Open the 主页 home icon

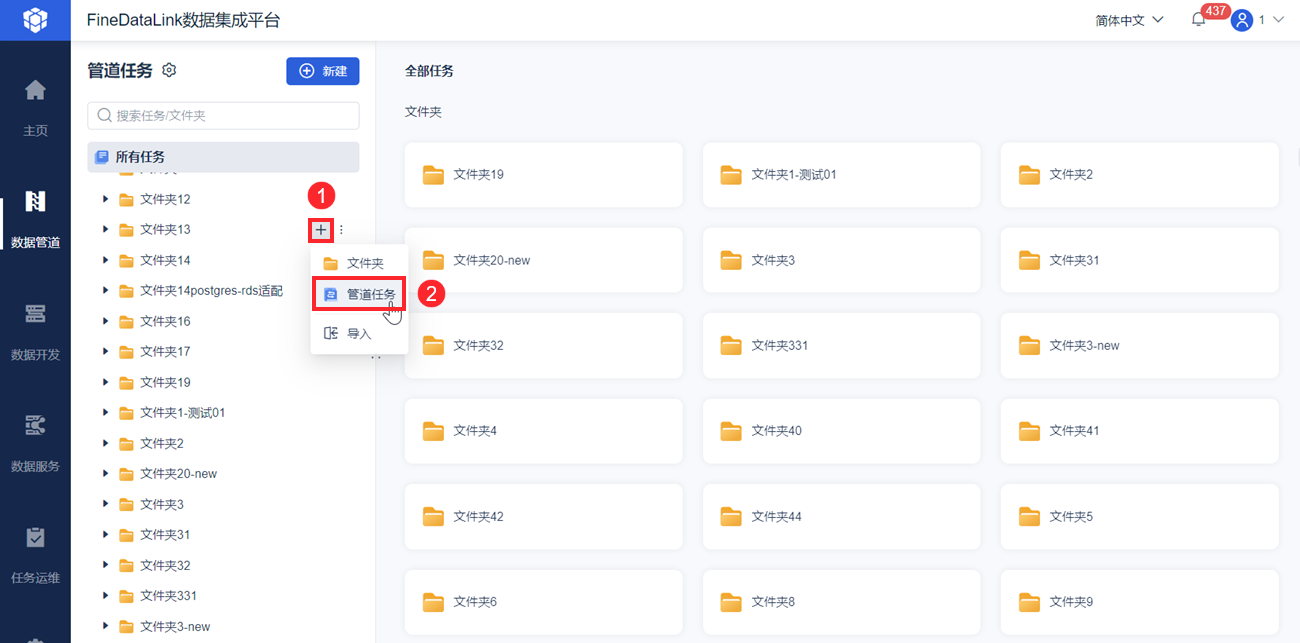tap(35, 91)
